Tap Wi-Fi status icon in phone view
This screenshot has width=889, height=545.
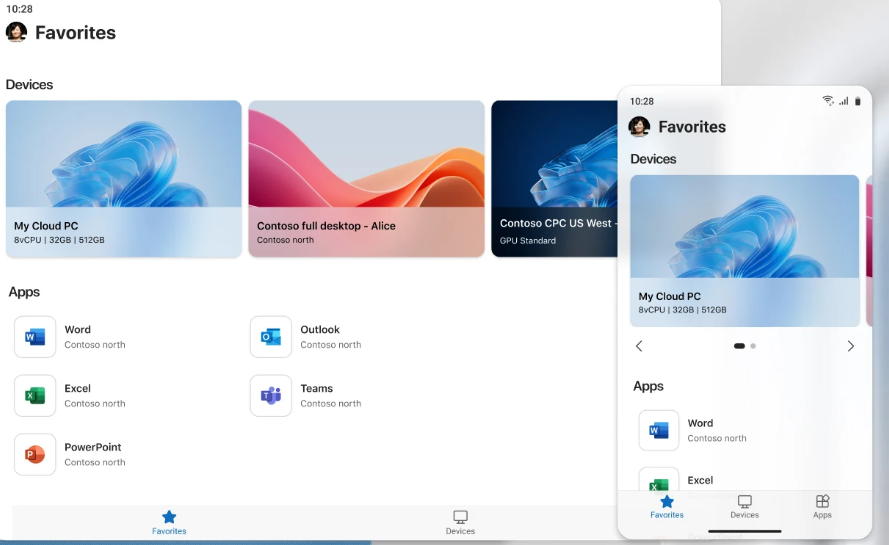tap(828, 100)
